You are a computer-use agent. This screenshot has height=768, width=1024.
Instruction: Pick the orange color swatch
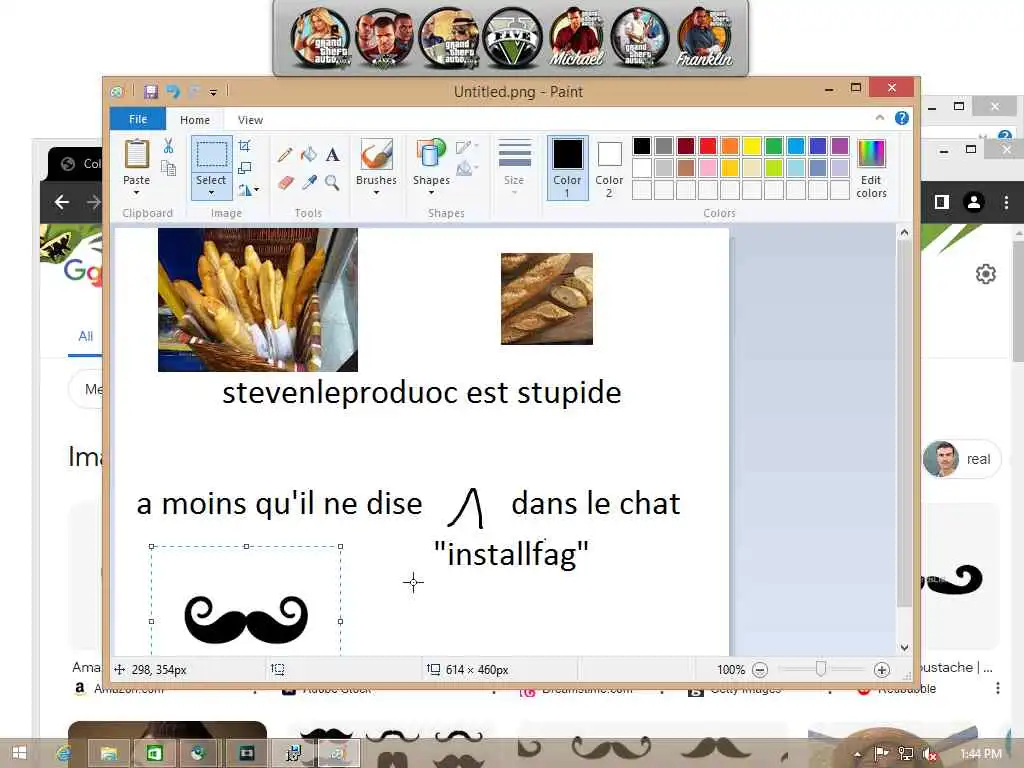[729, 146]
